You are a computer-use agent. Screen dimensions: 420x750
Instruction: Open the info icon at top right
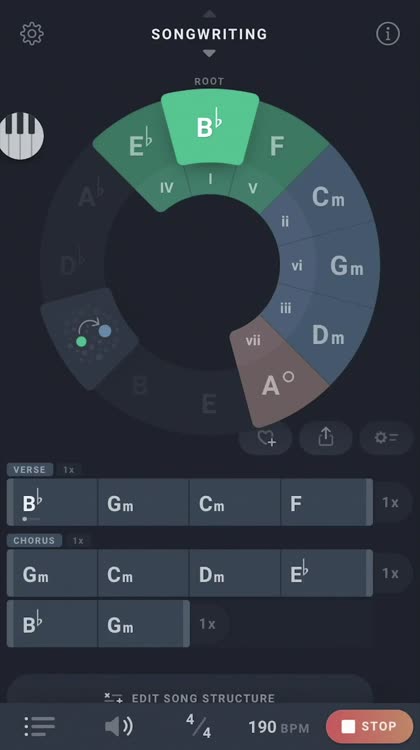click(387, 34)
